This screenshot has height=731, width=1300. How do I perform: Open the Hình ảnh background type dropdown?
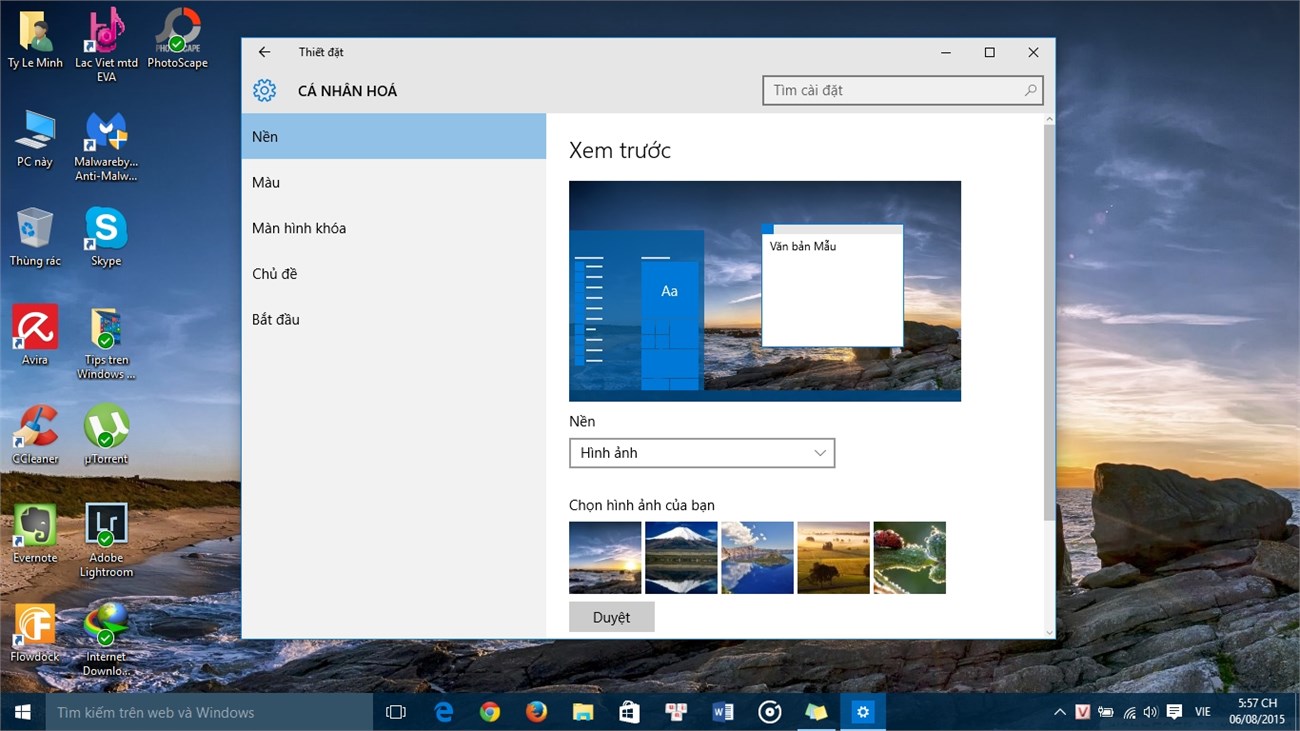click(x=701, y=453)
